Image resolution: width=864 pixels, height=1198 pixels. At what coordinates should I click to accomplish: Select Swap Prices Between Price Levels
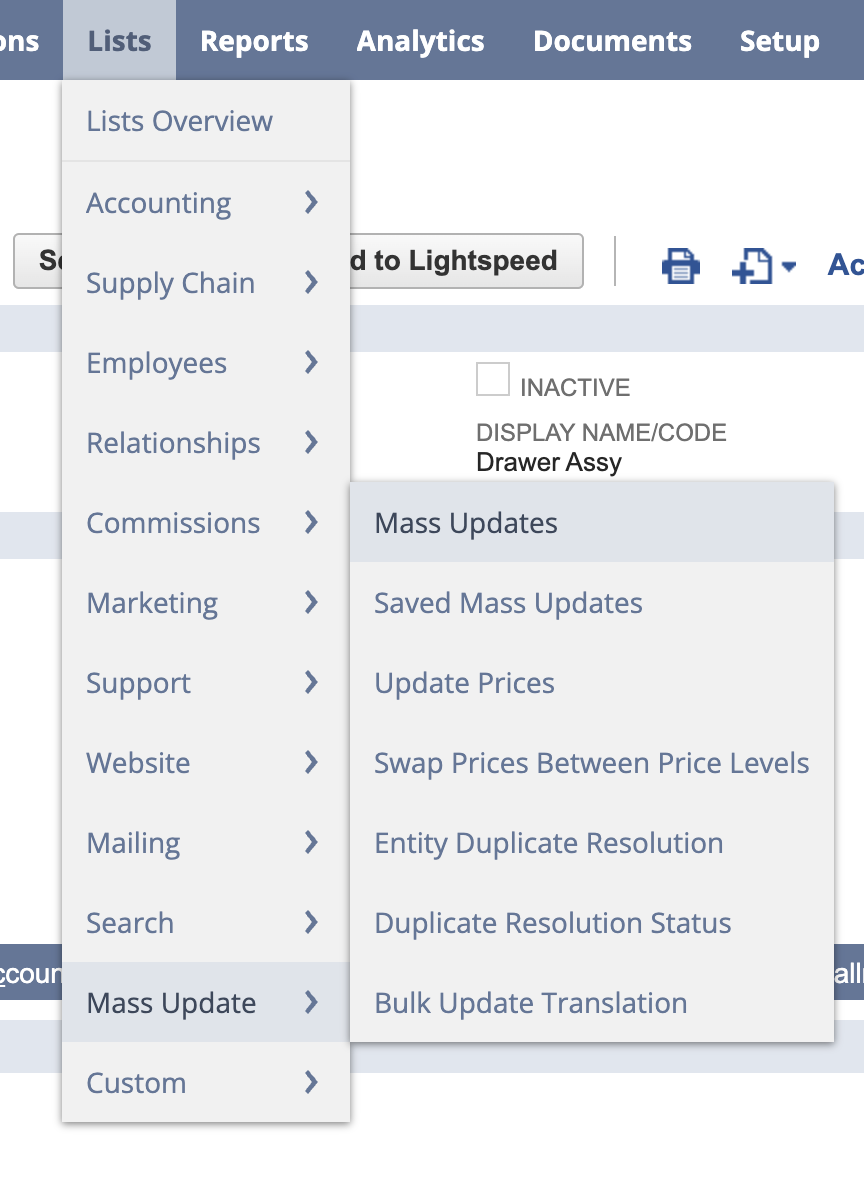[x=591, y=762]
